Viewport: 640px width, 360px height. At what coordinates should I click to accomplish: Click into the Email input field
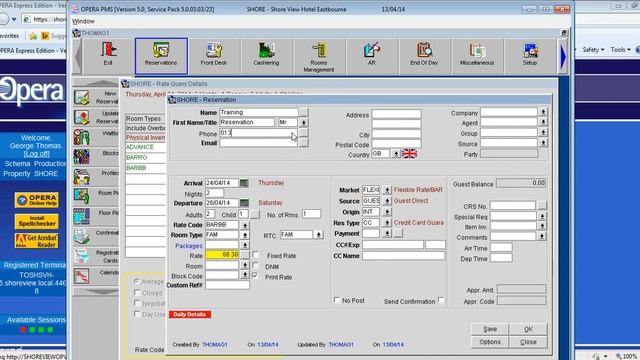click(258, 143)
